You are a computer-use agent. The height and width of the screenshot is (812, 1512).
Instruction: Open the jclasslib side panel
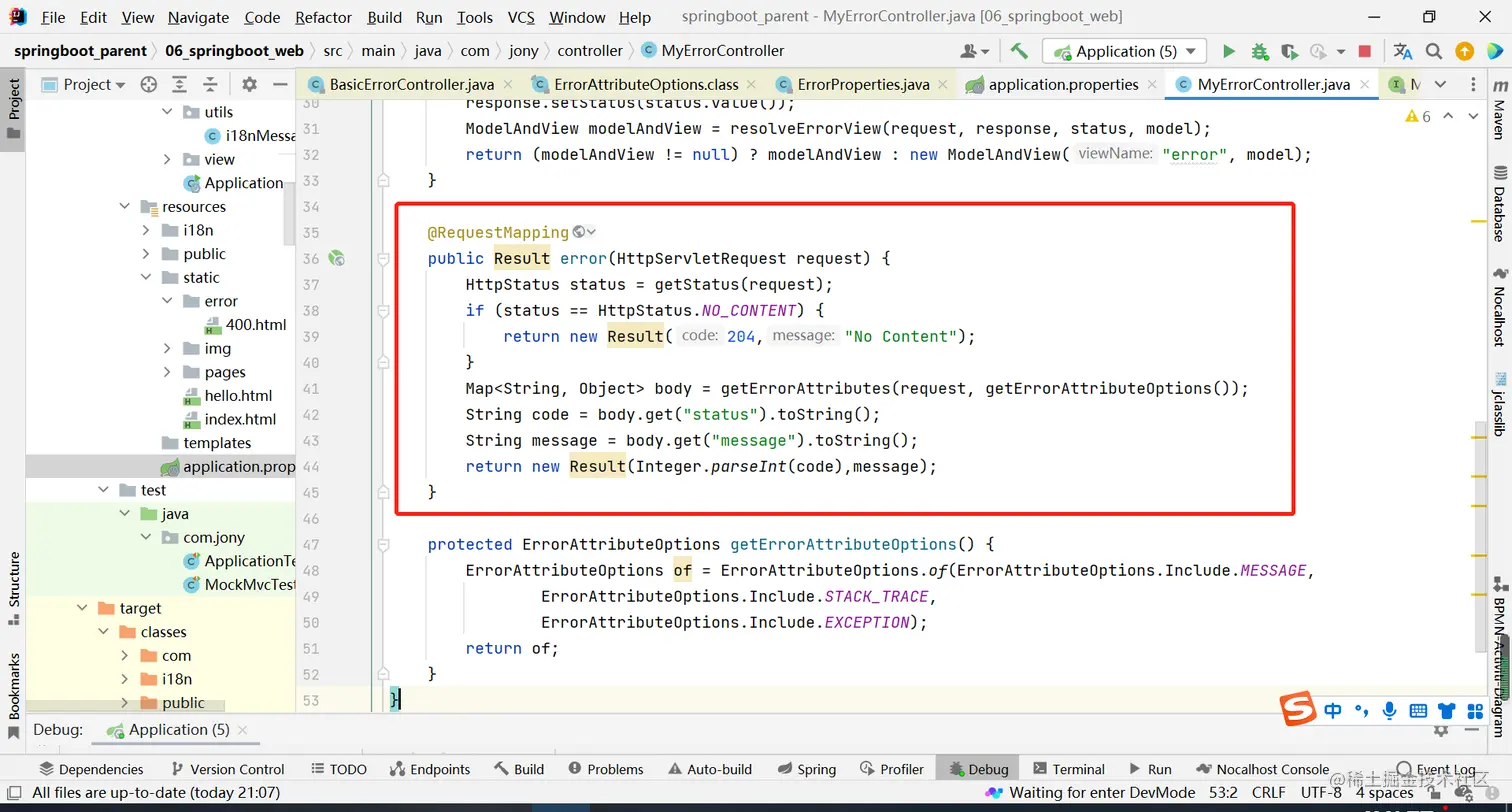1499,404
